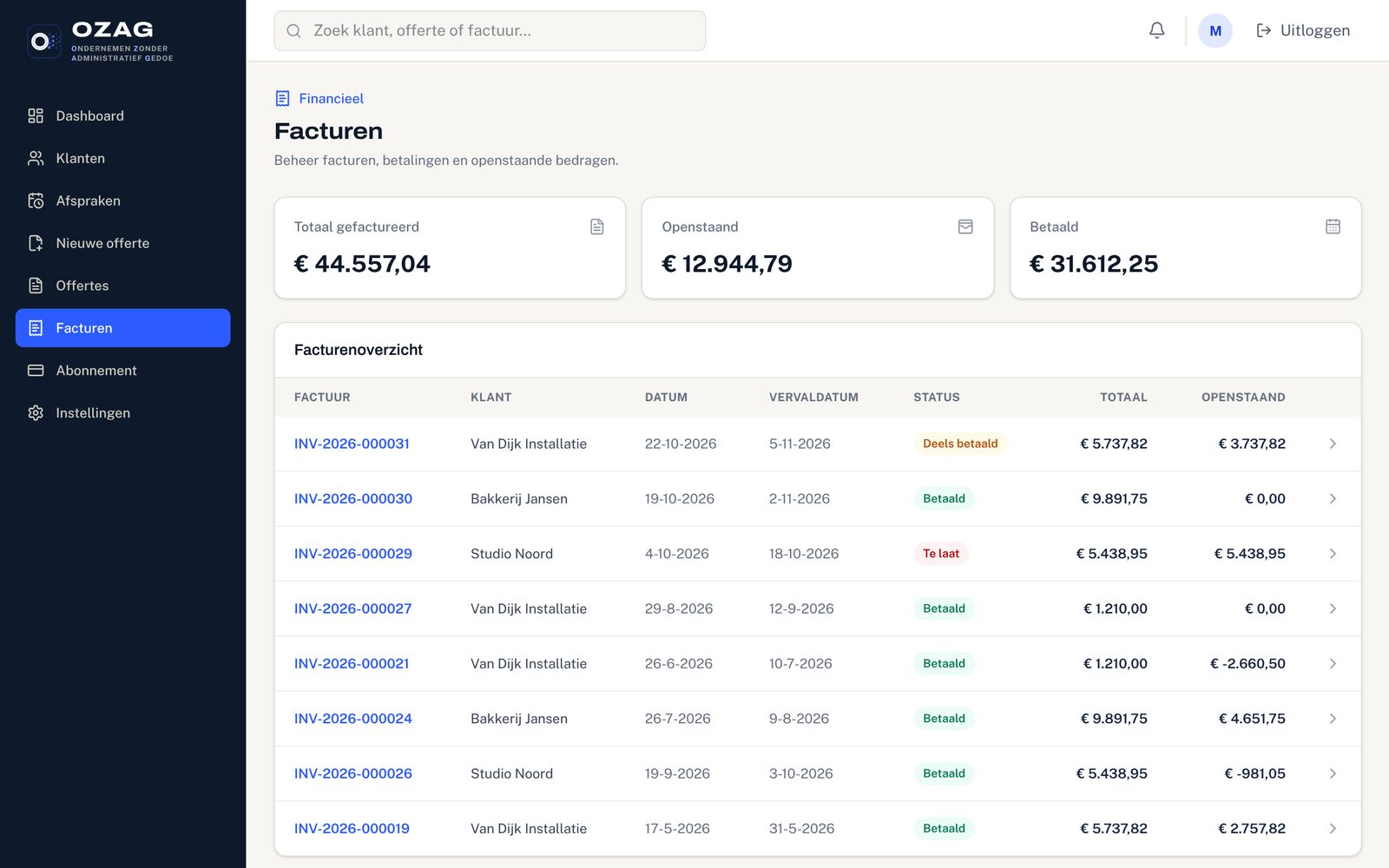
Task: Click amount € -2.660,50
Action: 1247,663
